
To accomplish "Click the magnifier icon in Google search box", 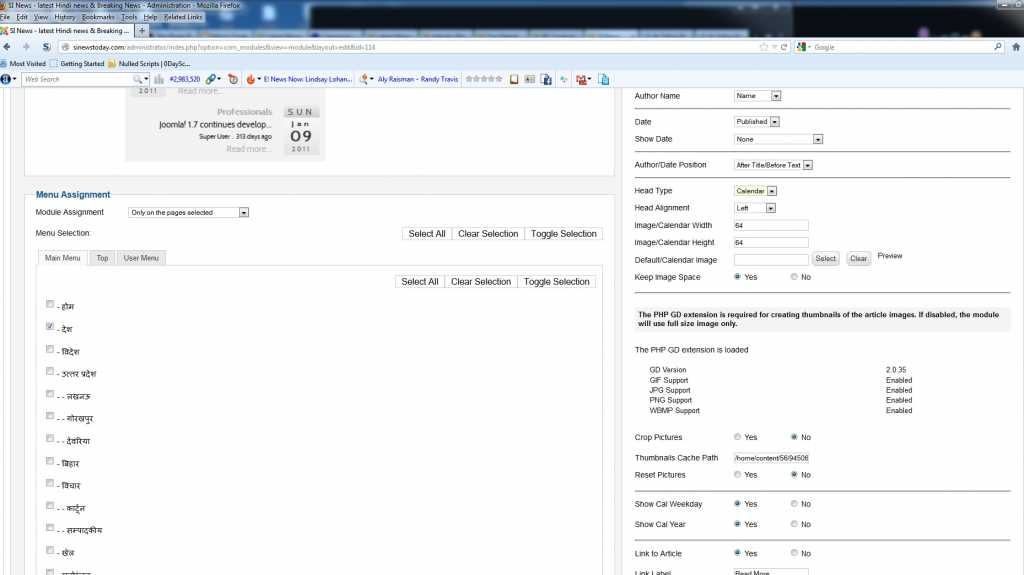I will pos(997,47).
